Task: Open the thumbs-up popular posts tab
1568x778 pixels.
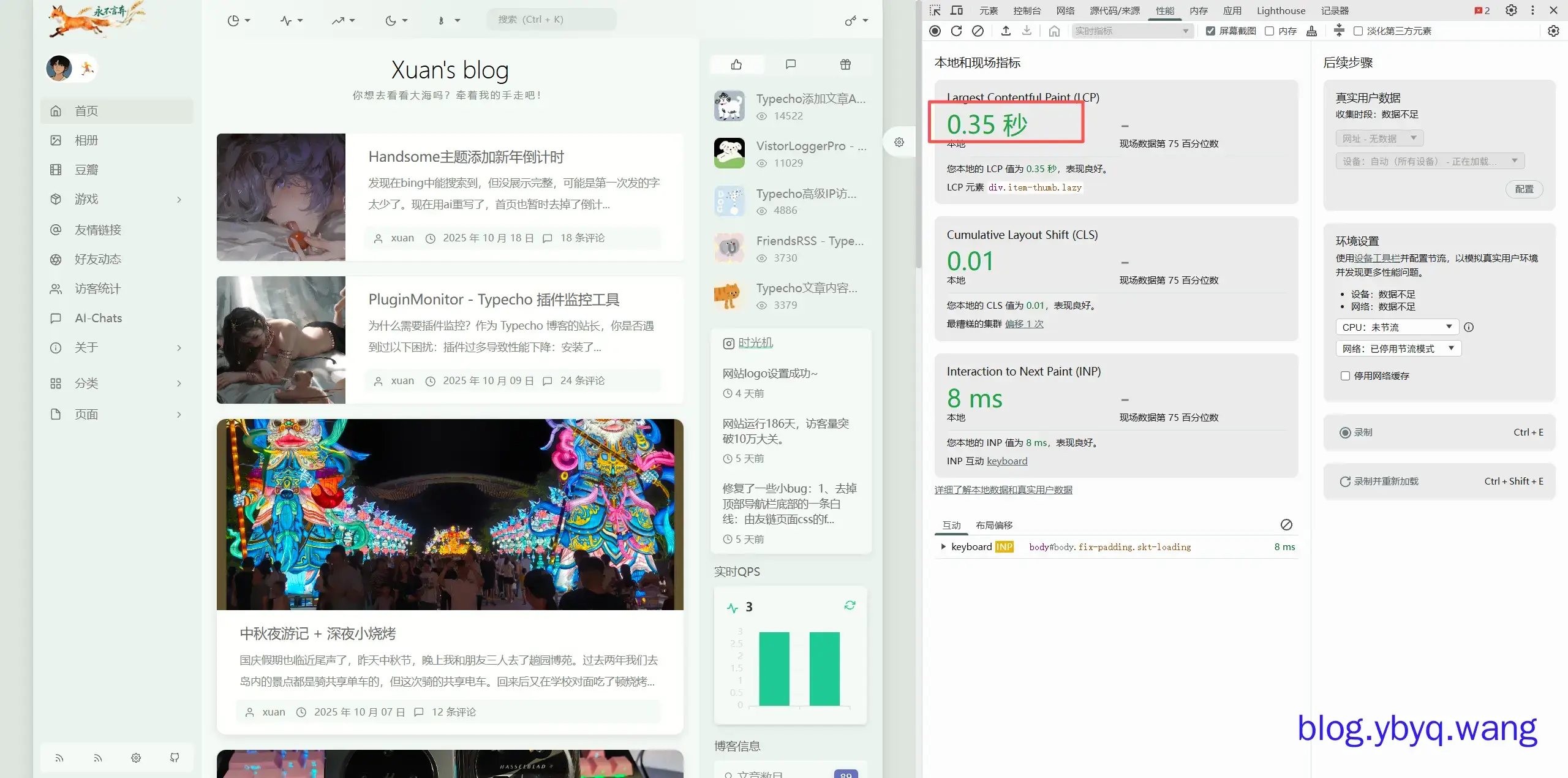Action: pyautogui.click(x=736, y=64)
